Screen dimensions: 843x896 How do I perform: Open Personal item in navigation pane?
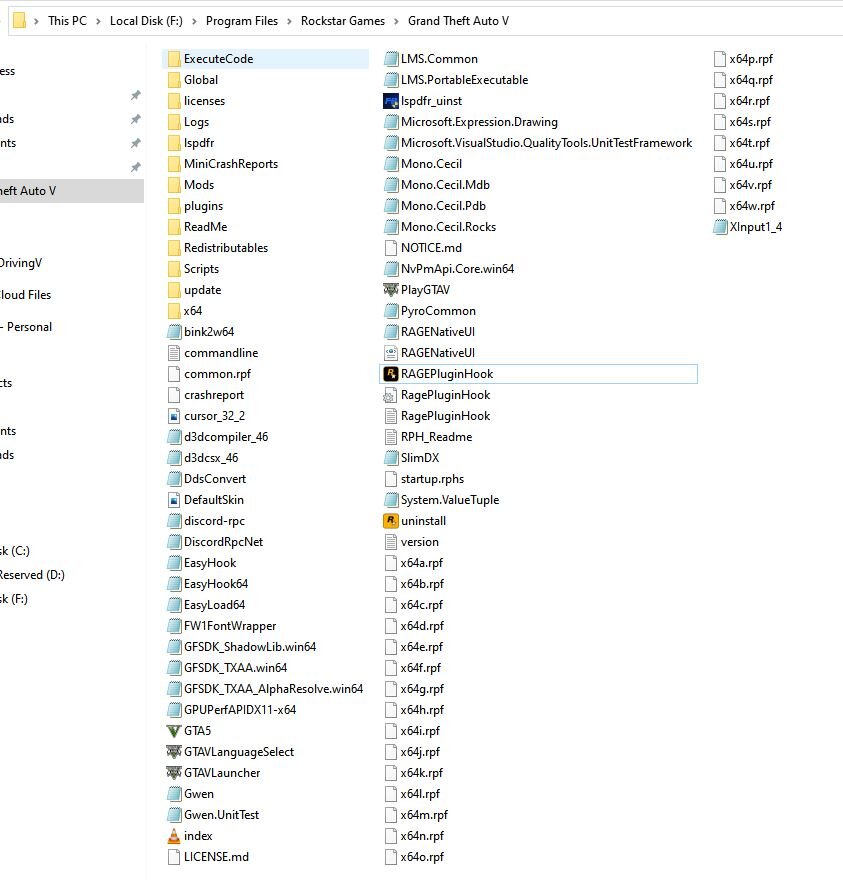(26, 327)
